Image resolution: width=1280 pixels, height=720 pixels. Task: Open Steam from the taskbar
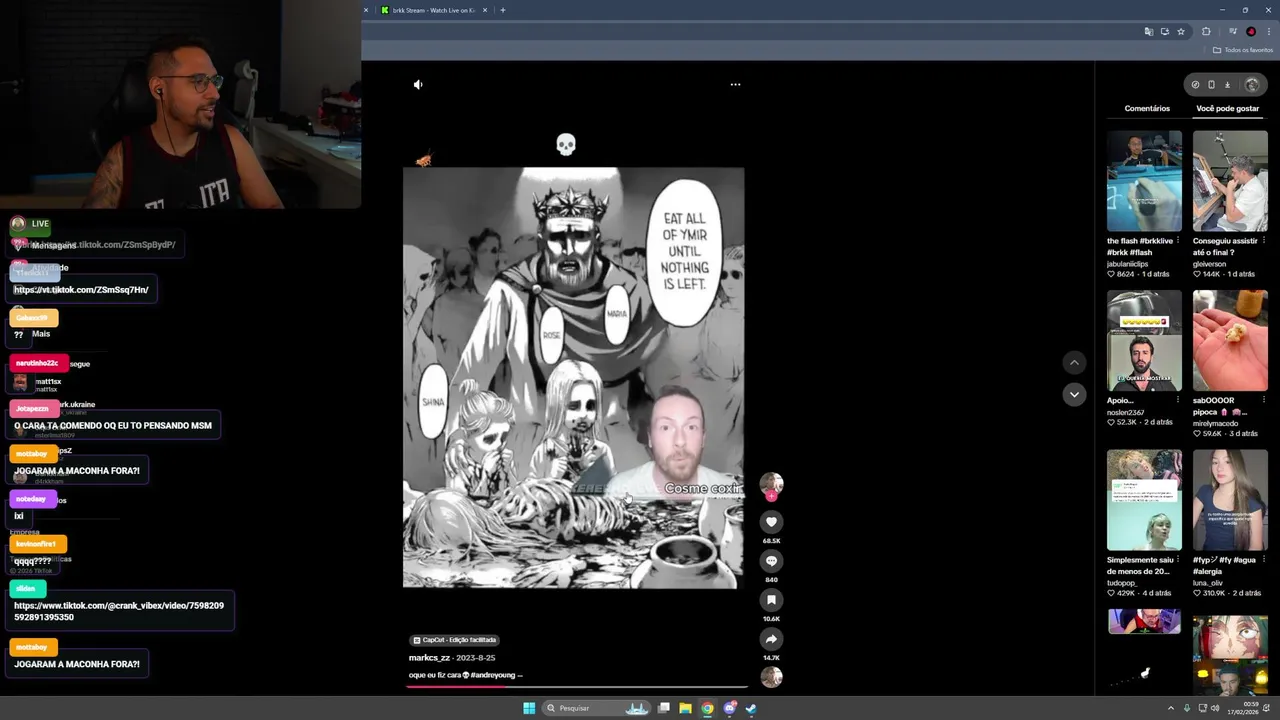tap(751, 708)
